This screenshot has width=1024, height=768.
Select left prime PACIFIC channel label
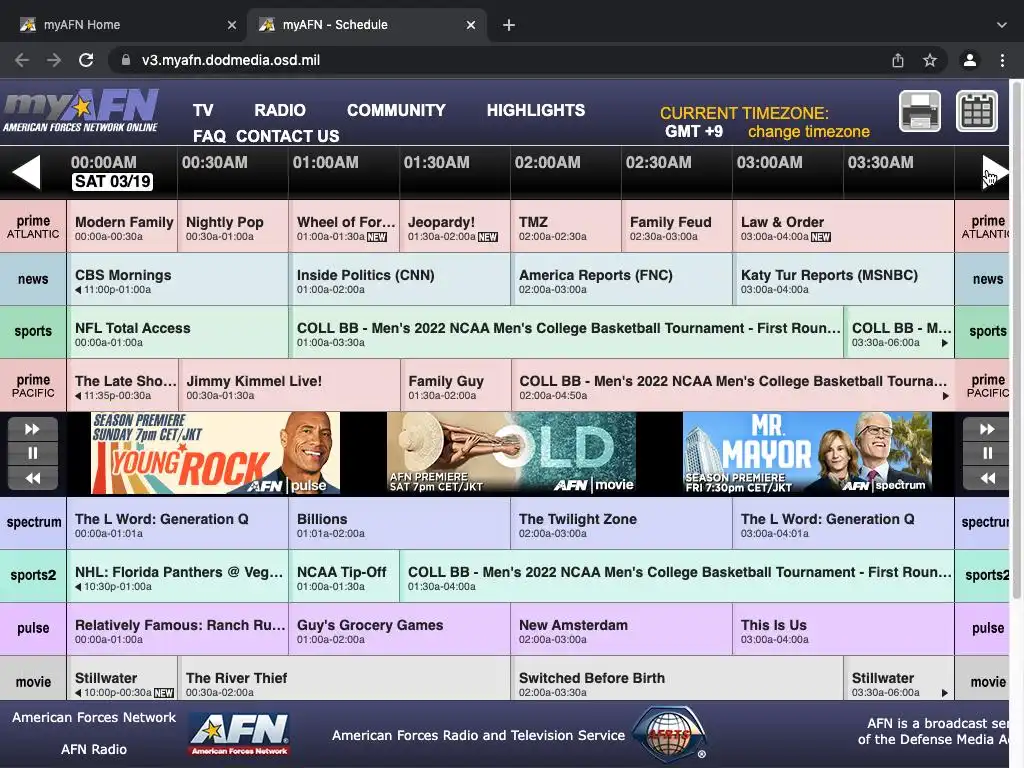pyautogui.click(x=33, y=385)
